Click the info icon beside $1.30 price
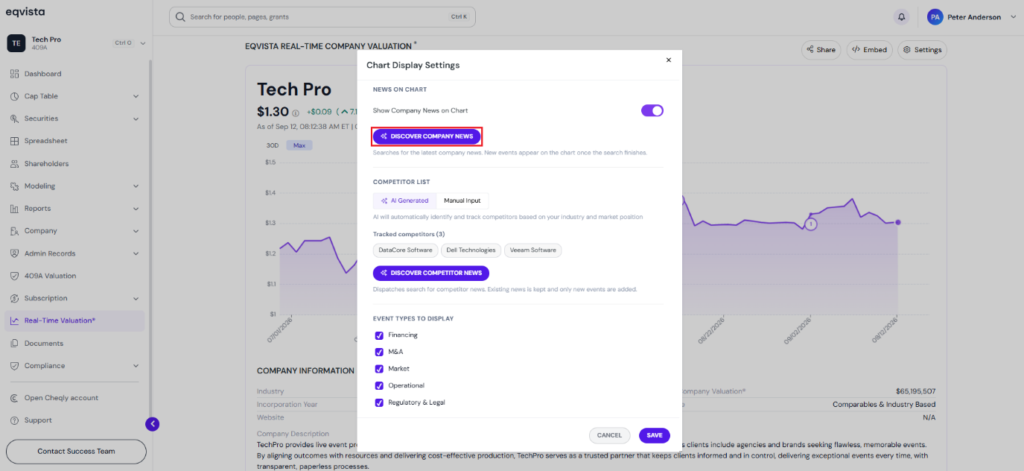Image resolution: width=1024 pixels, height=471 pixels. point(295,112)
